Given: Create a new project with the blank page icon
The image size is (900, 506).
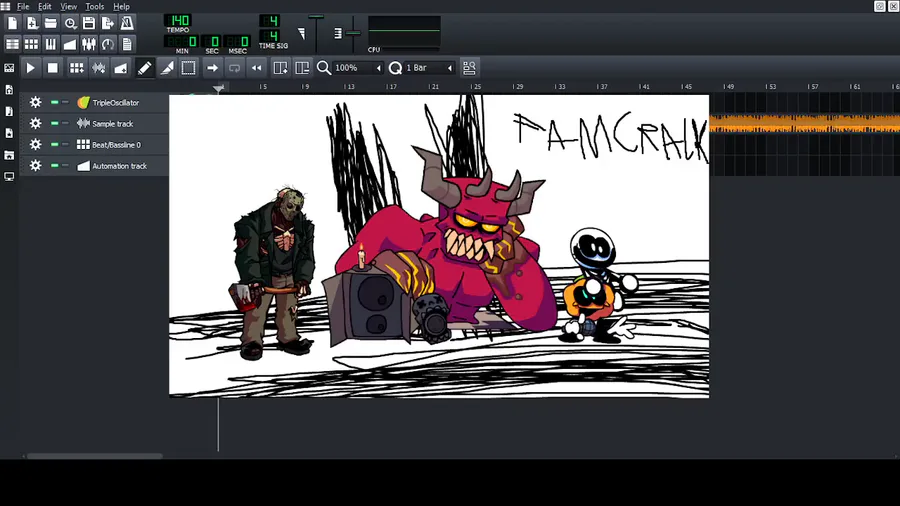Looking at the screenshot, I should click(13, 23).
